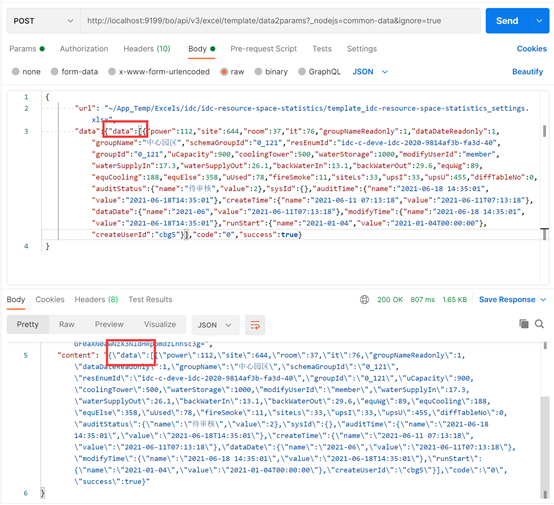Screen dimensions: 554x505
Task: Open the Cookies link
Action: pos(531,49)
